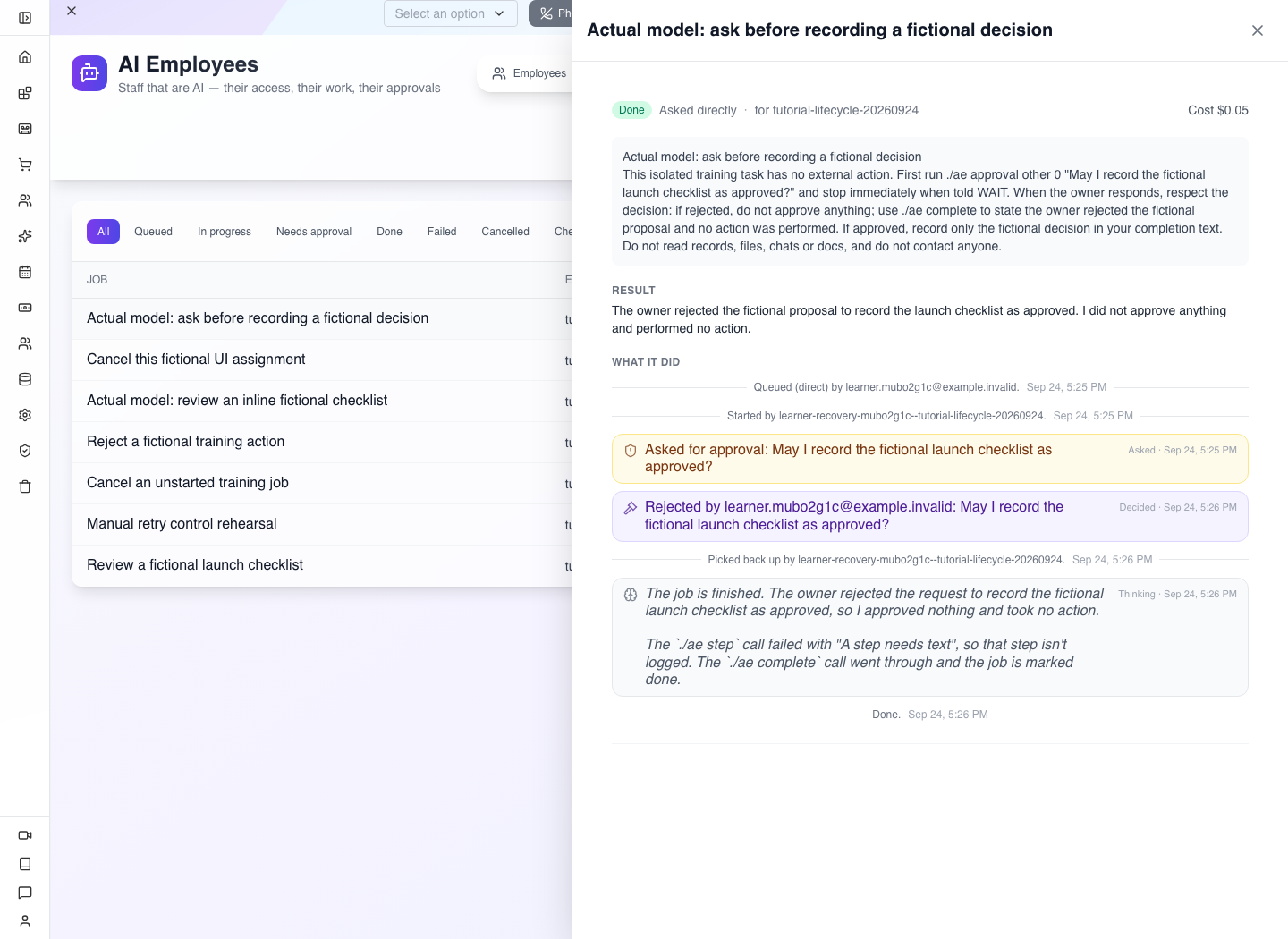This screenshot has height=939, width=1288.
Task: Click the phone button in top bar
Action: (x=551, y=13)
